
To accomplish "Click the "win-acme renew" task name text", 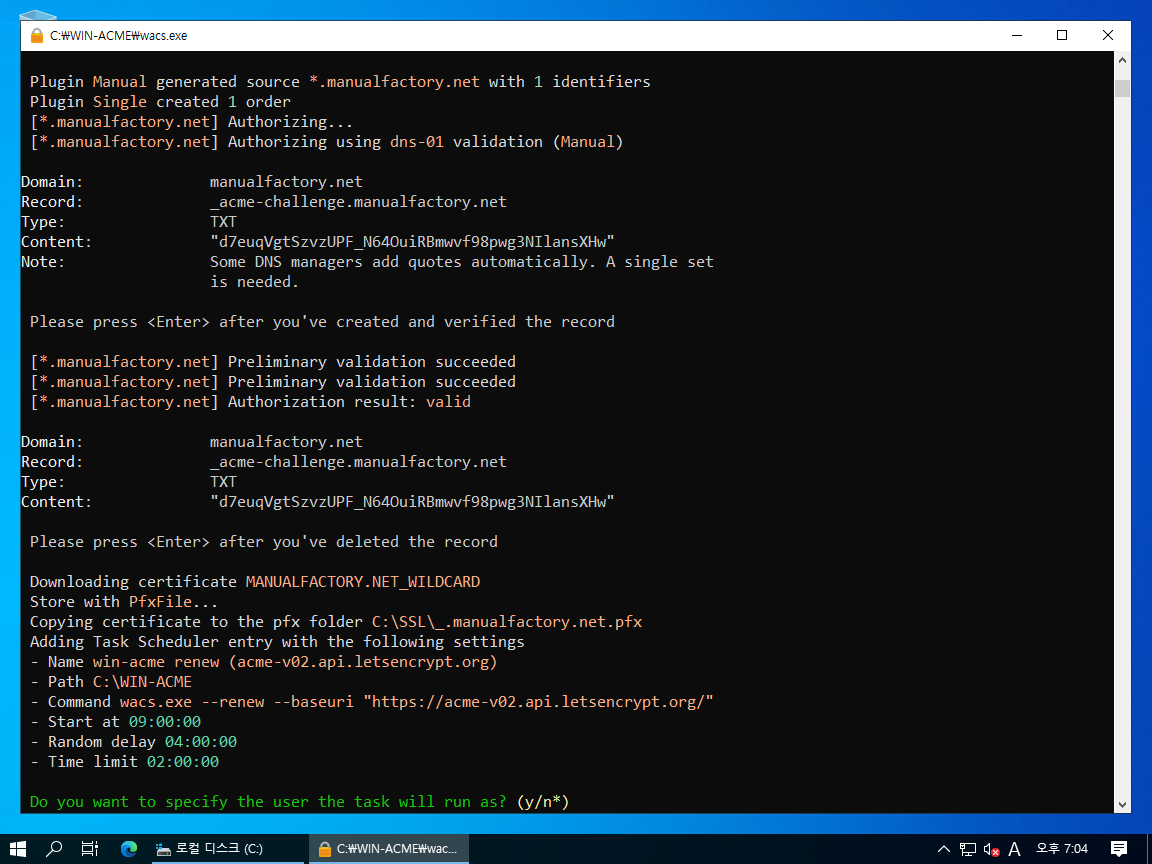I will click(156, 662).
